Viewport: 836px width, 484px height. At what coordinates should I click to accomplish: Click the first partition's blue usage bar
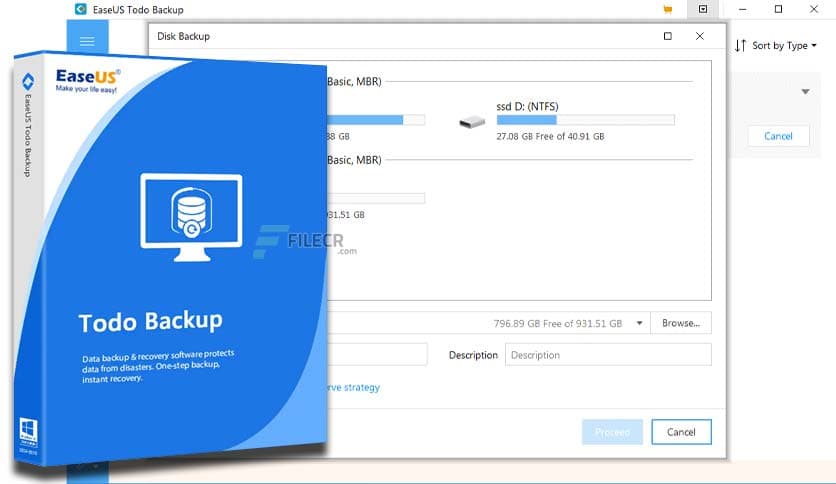point(376,120)
